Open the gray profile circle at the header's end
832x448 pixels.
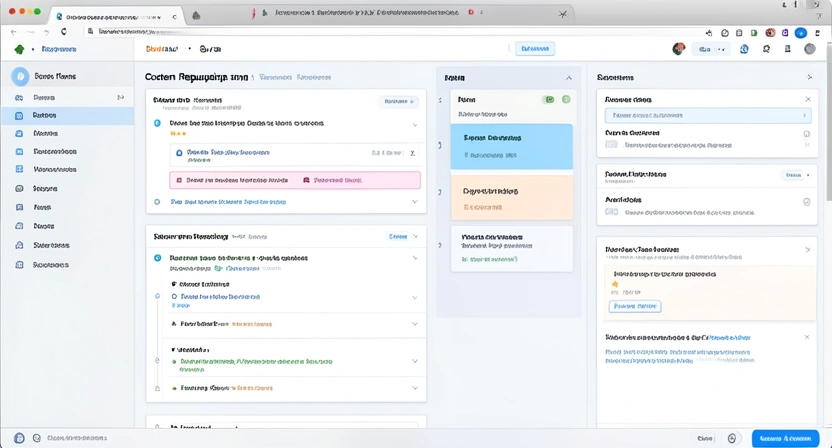pyautogui.click(x=810, y=49)
